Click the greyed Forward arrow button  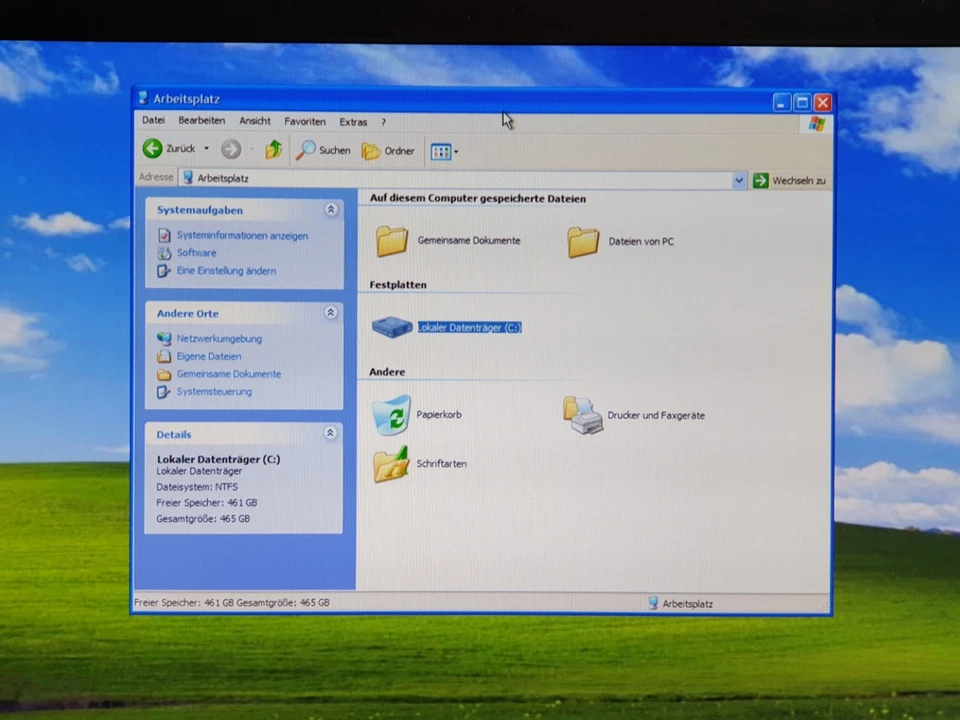pyautogui.click(x=231, y=149)
